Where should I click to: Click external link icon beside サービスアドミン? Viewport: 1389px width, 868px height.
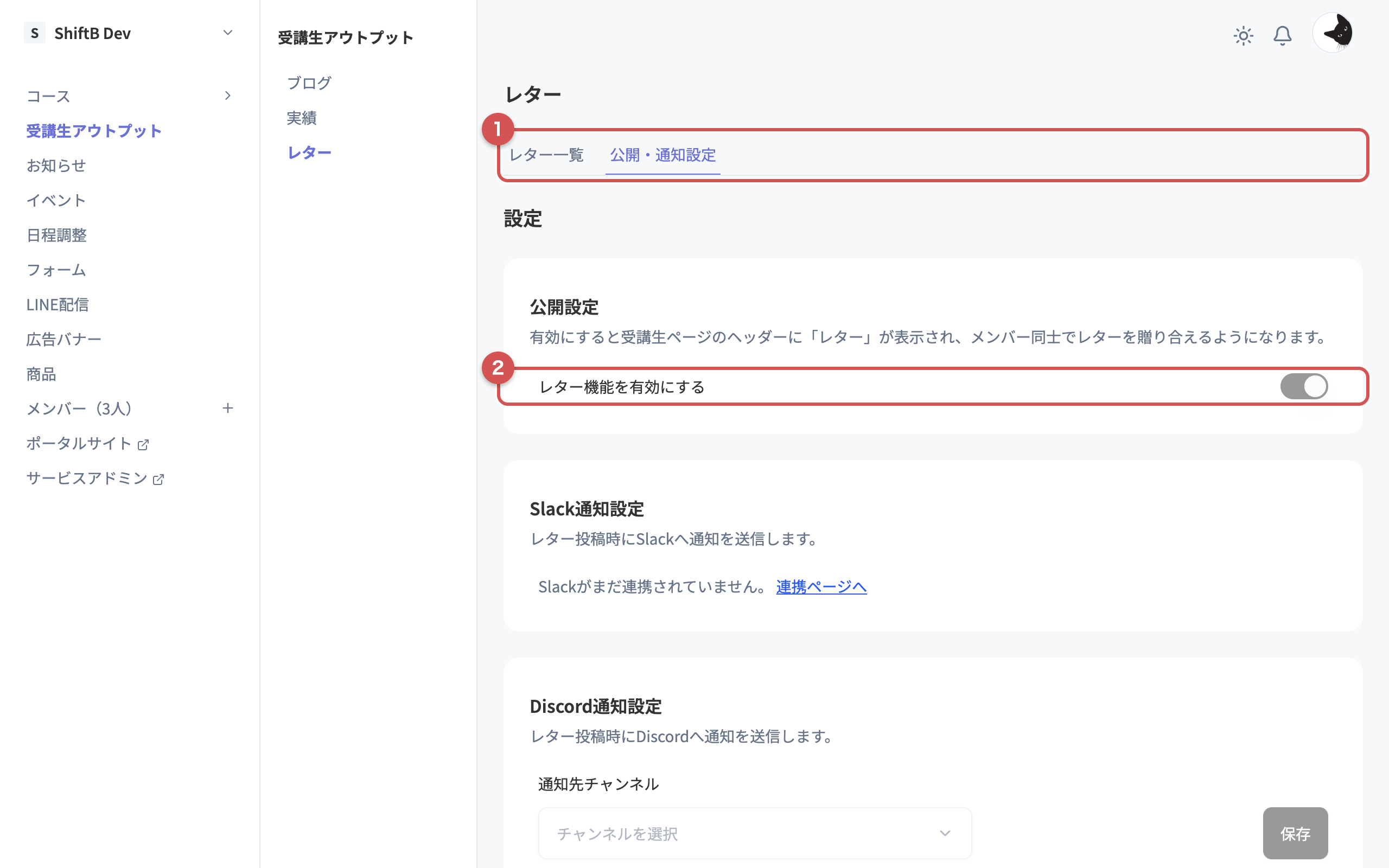tap(158, 480)
